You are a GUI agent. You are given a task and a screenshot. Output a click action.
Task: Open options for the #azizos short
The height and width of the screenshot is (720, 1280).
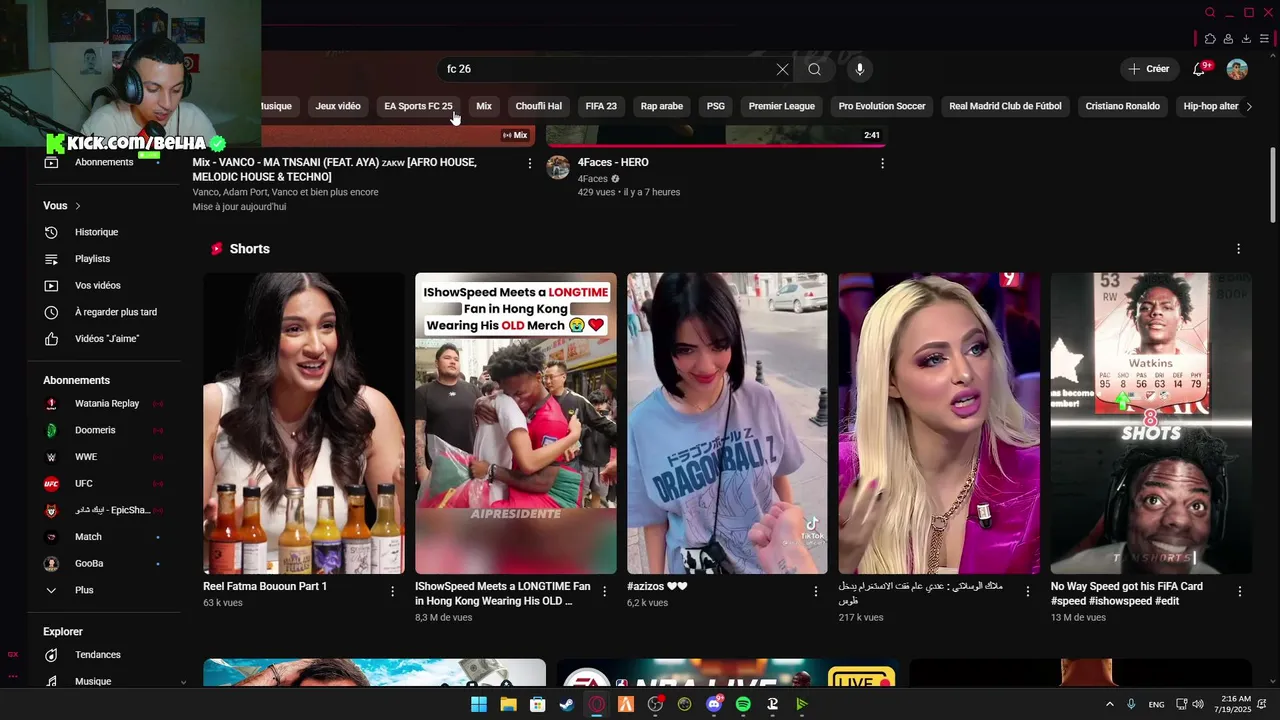tap(816, 591)
